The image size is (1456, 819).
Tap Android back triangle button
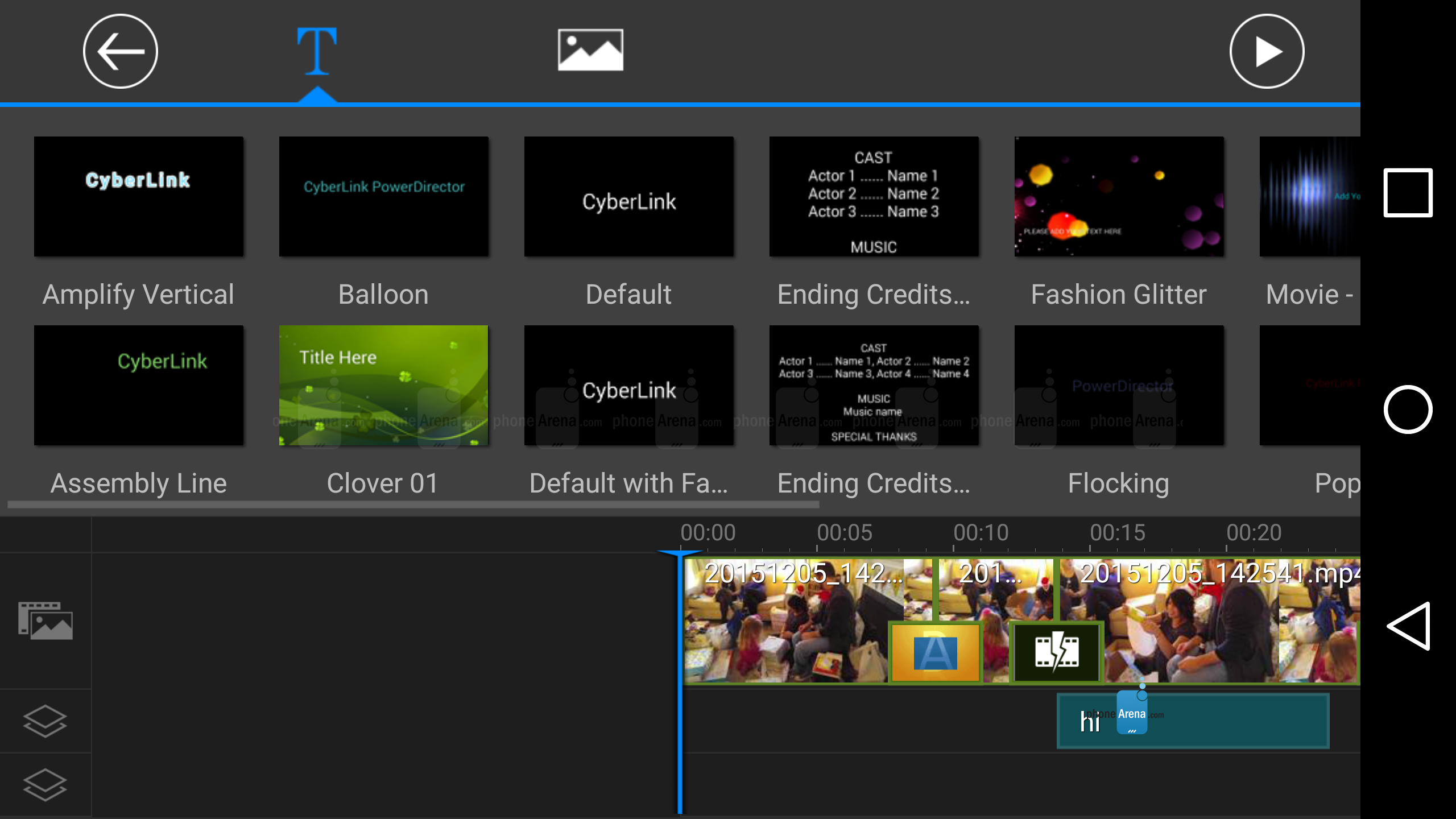click(1408, 626)
